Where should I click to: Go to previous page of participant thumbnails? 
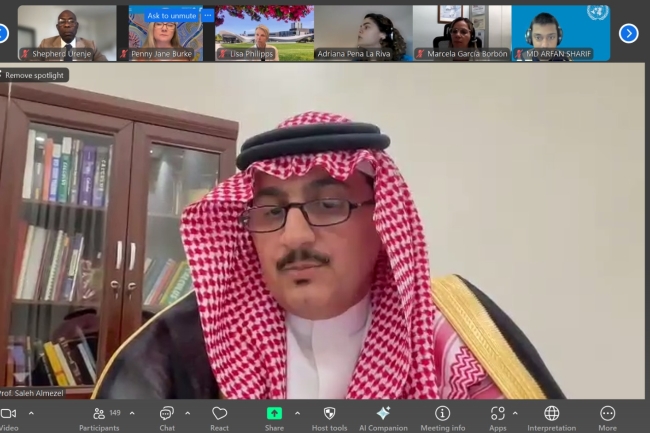click(x=2, y=33)
